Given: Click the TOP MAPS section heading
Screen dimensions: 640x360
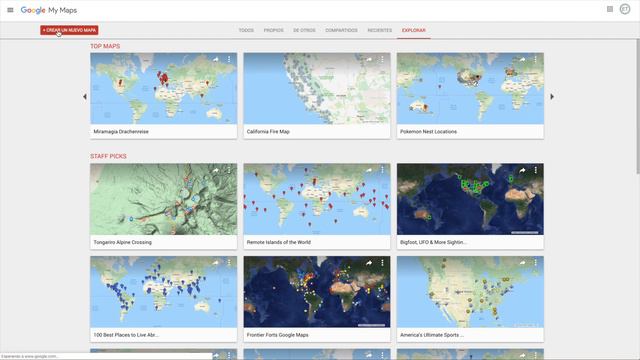Looking at the screenshot, I should point(105,46).
